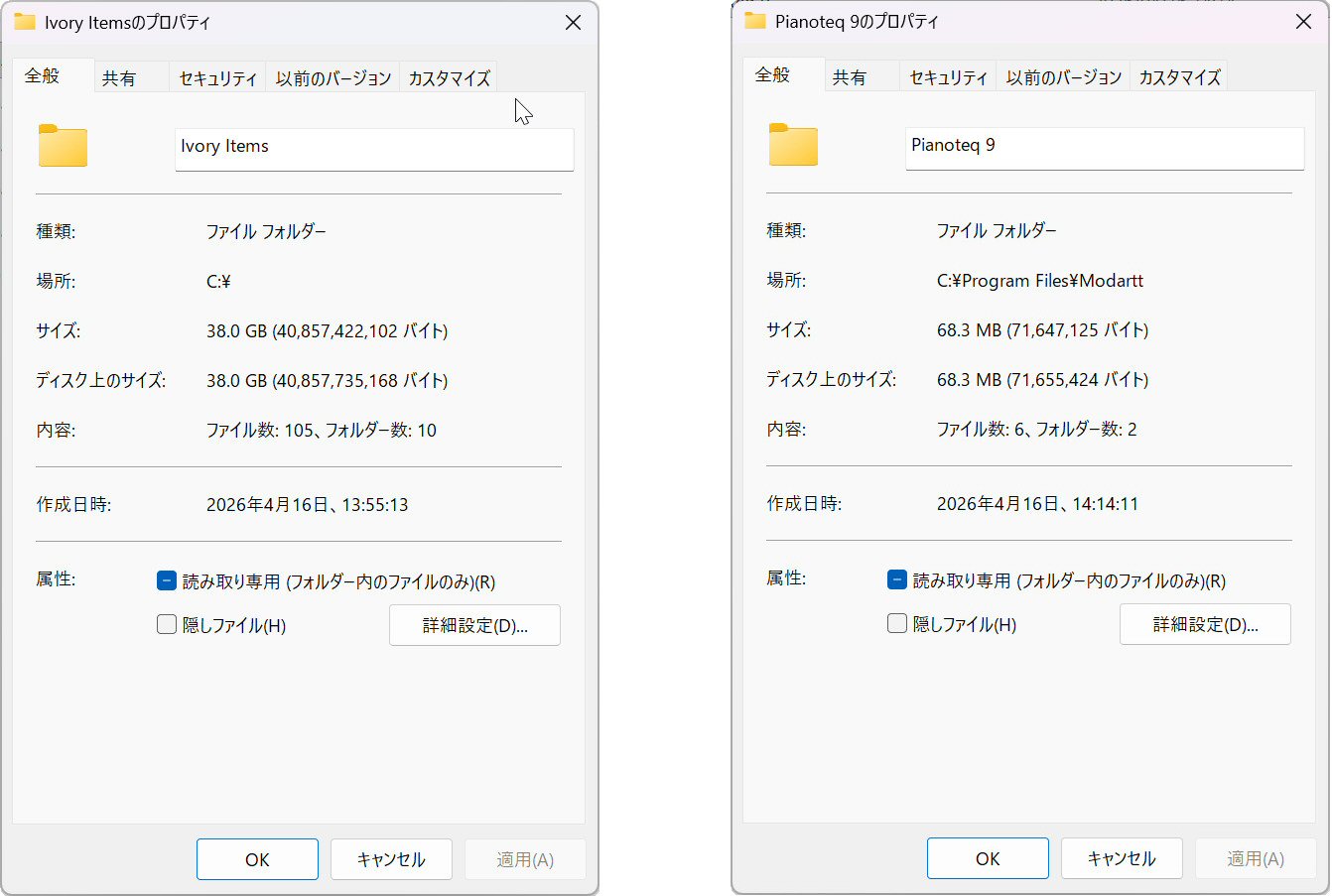Click 詳細設定(D)... button in Ivory Items dialog
Image resolution: width=1332 pixels, height=896 pixels.
click(x=474, y=625)
